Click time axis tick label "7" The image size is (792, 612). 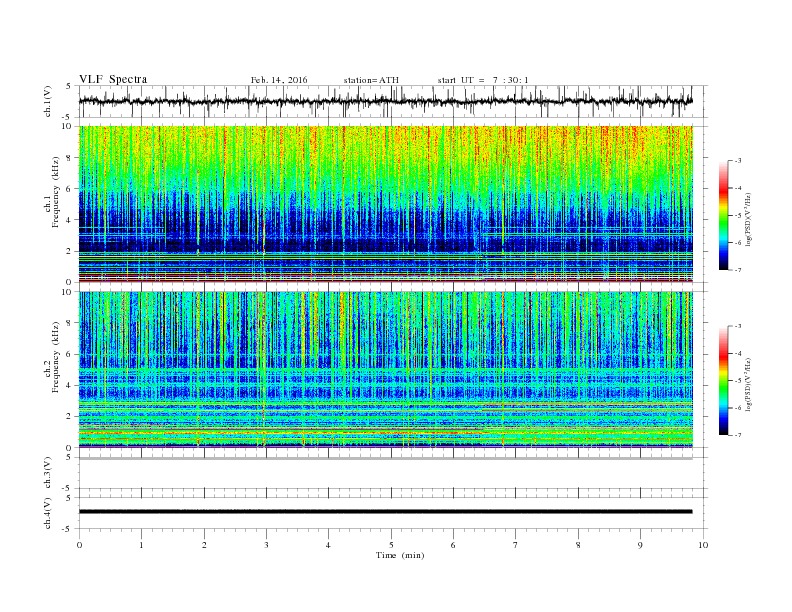point(516,545)
